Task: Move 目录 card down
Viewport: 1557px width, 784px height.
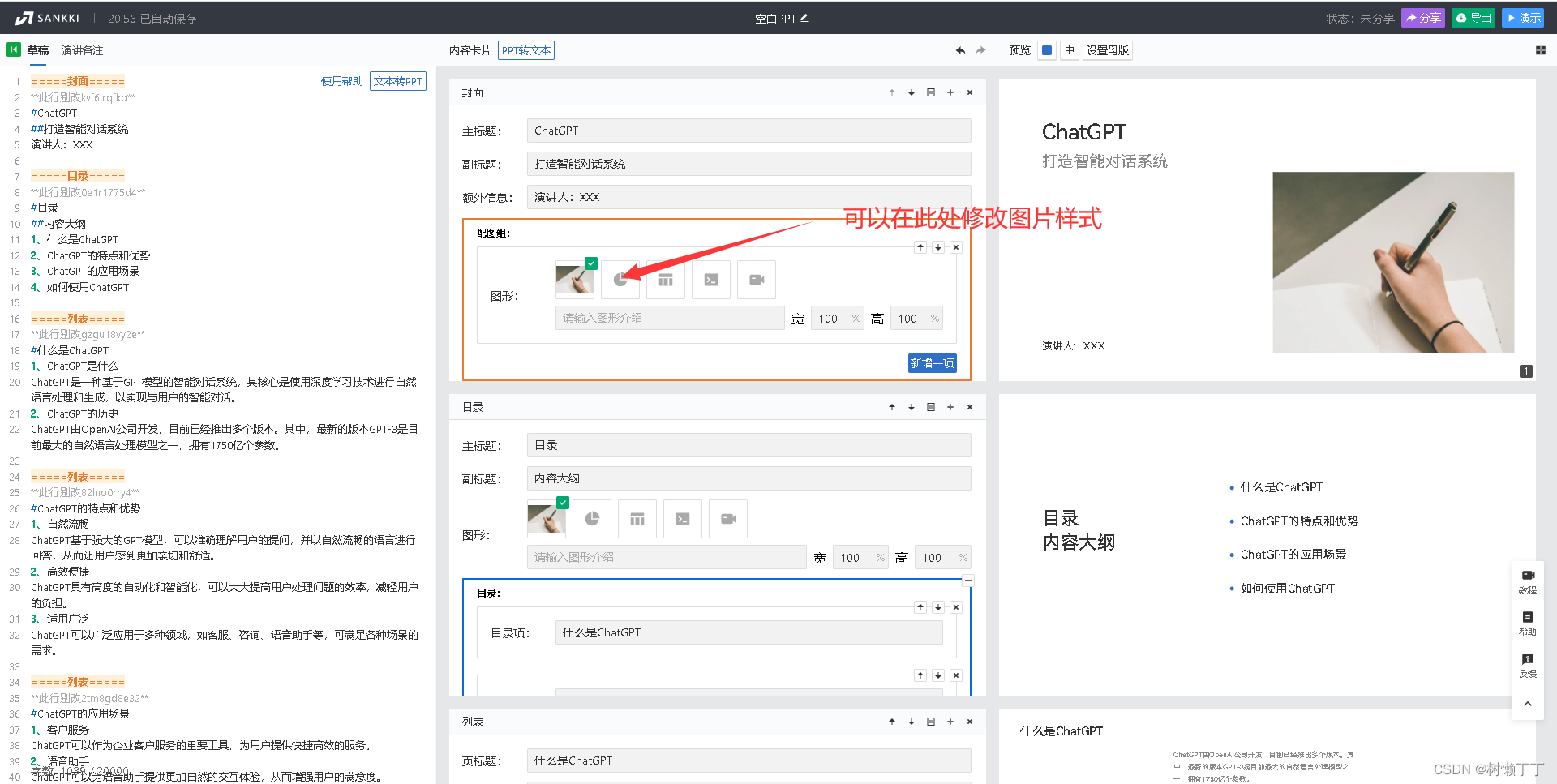Action: [911, 407]
